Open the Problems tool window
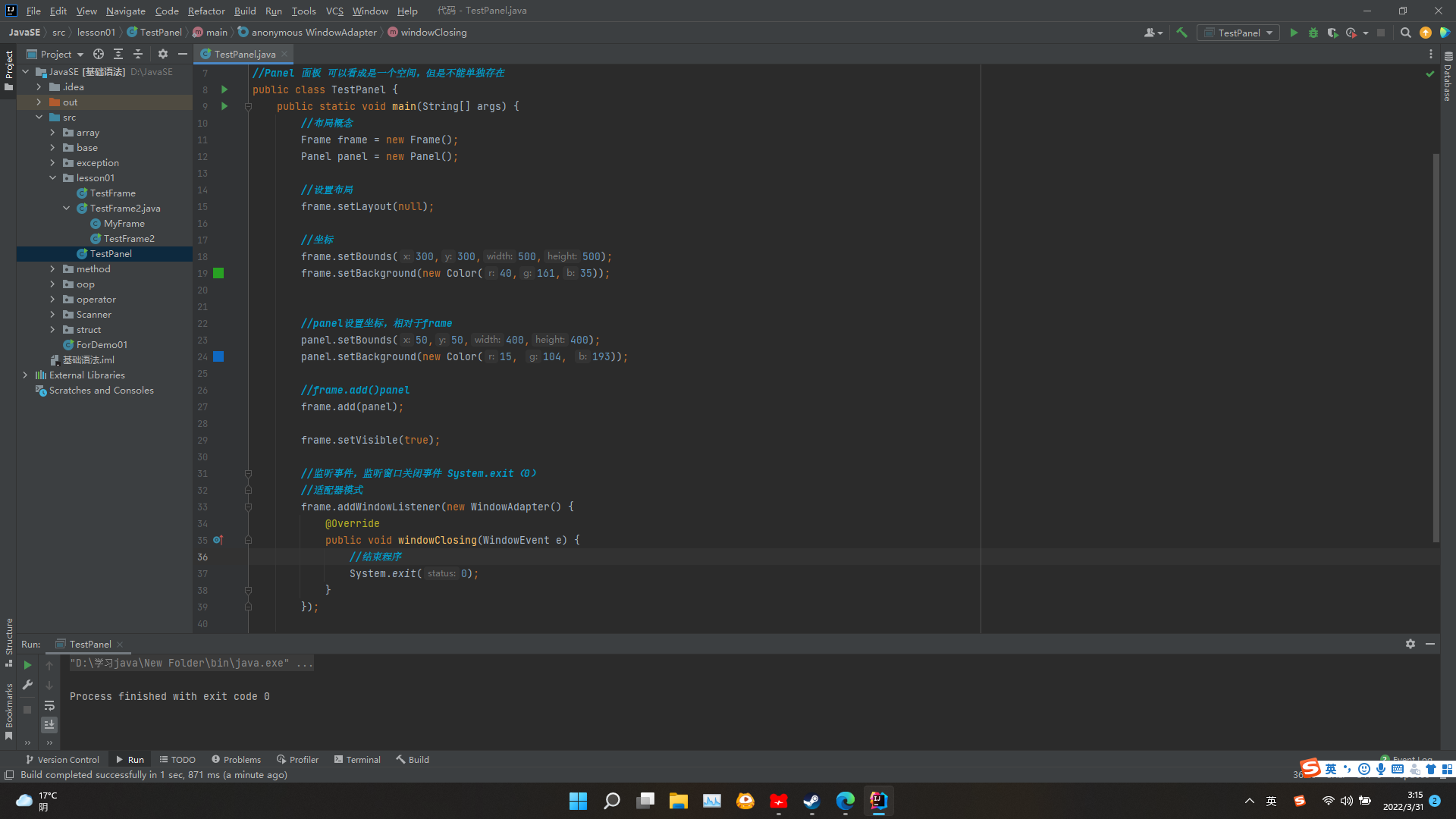 coord(236,759)
